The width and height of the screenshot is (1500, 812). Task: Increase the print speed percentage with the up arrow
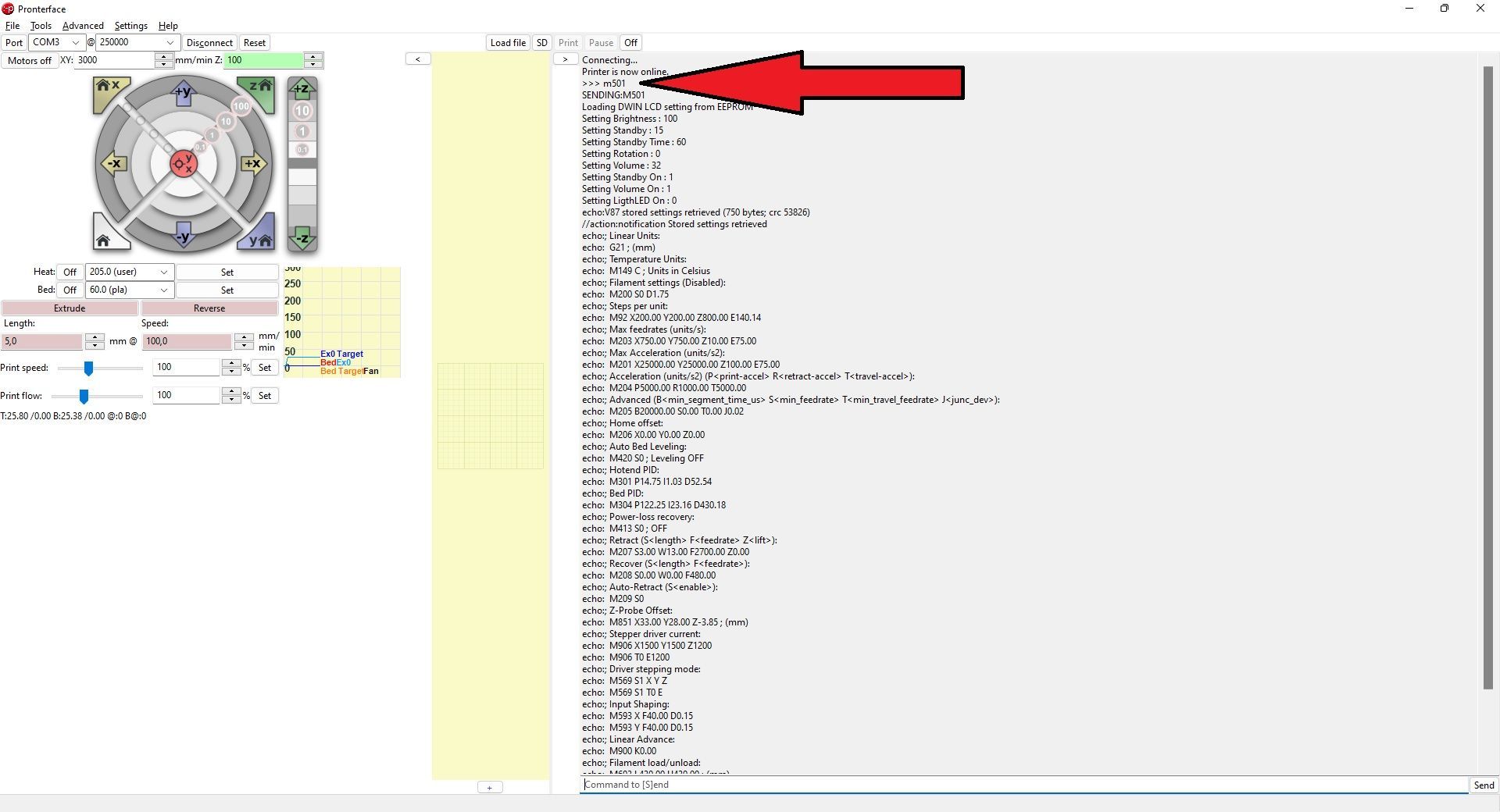tap(230, 363)
